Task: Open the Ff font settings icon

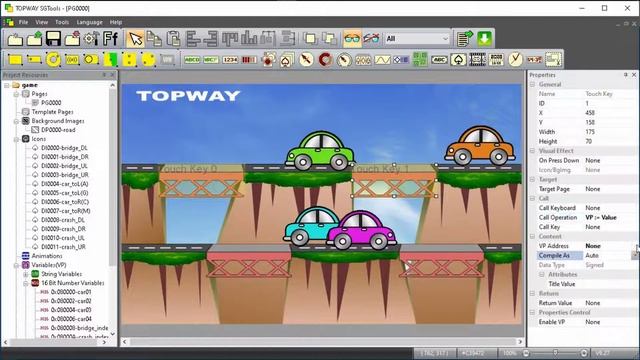Action: pos(110,39)
